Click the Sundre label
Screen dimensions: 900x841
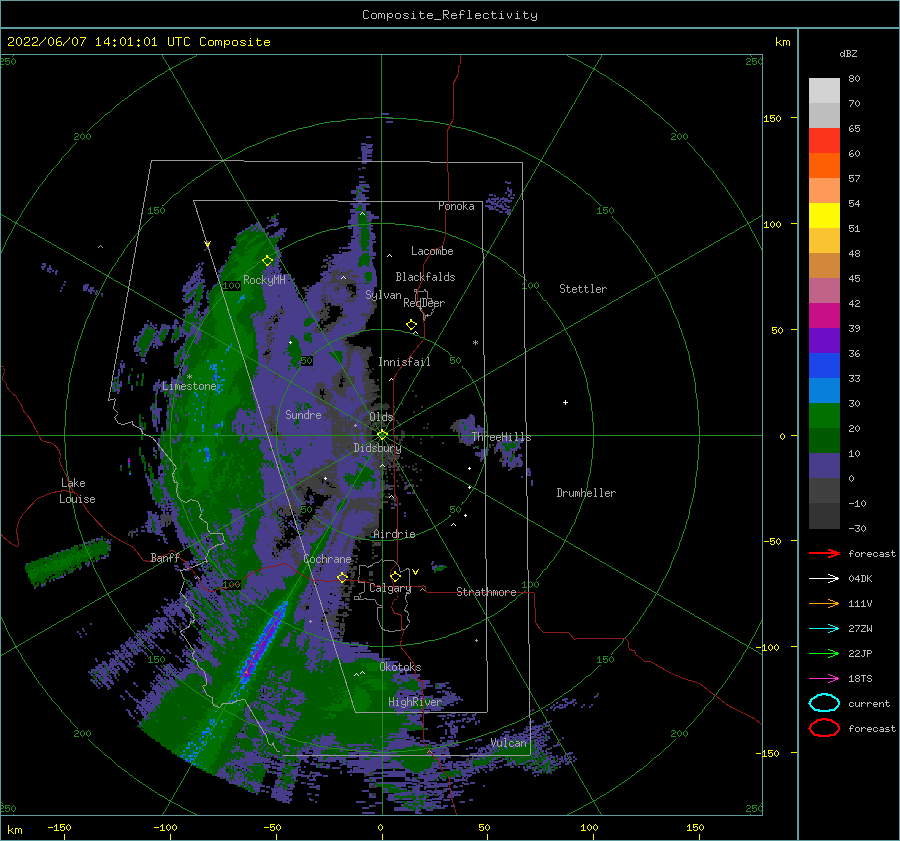(x=303, y=414)
